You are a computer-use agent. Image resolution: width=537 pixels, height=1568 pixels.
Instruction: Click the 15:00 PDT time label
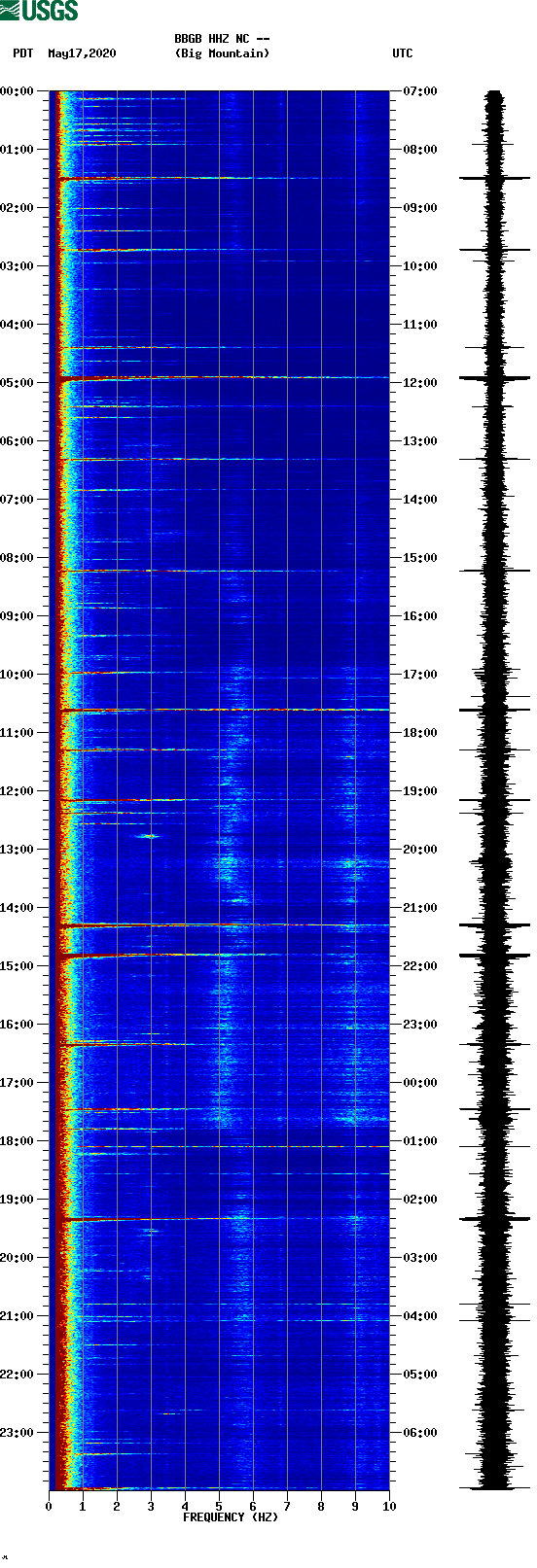point(18,966)
